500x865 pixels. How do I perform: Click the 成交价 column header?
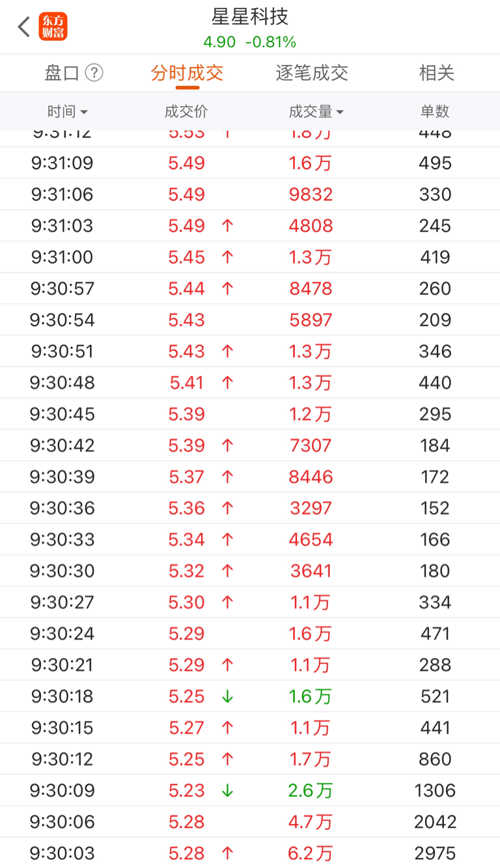pos(186,111)
